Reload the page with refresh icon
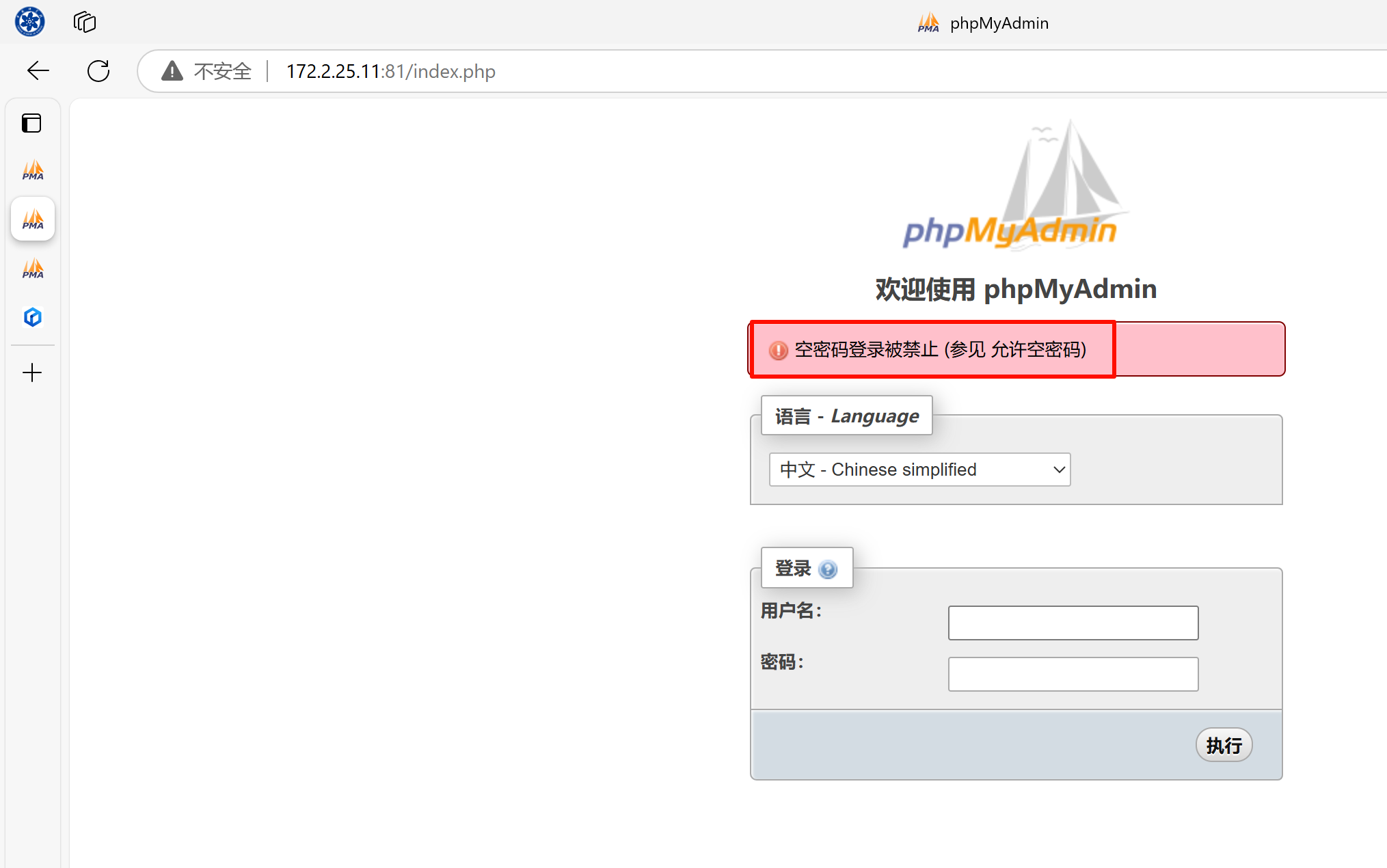The height and width of the screenshot is (868, 1387). (x=98, y=70)
